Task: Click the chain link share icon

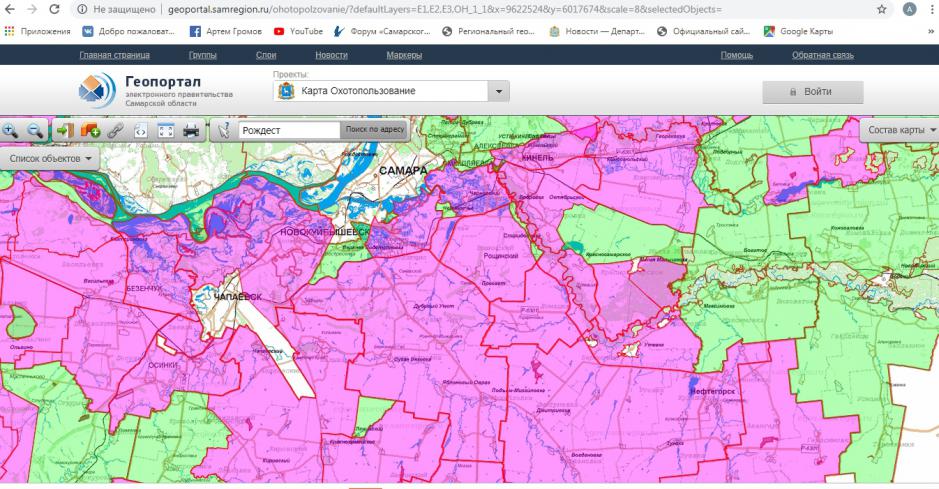Action: point(116,130)
